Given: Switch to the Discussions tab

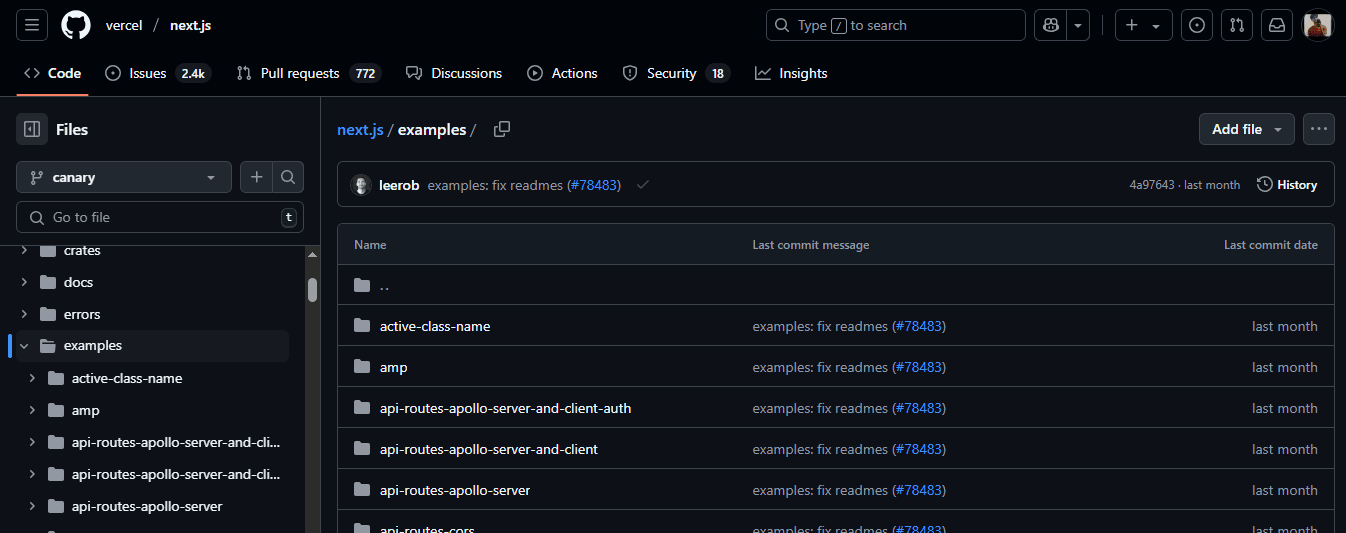Looking at the screenshot, I should 454,73.
